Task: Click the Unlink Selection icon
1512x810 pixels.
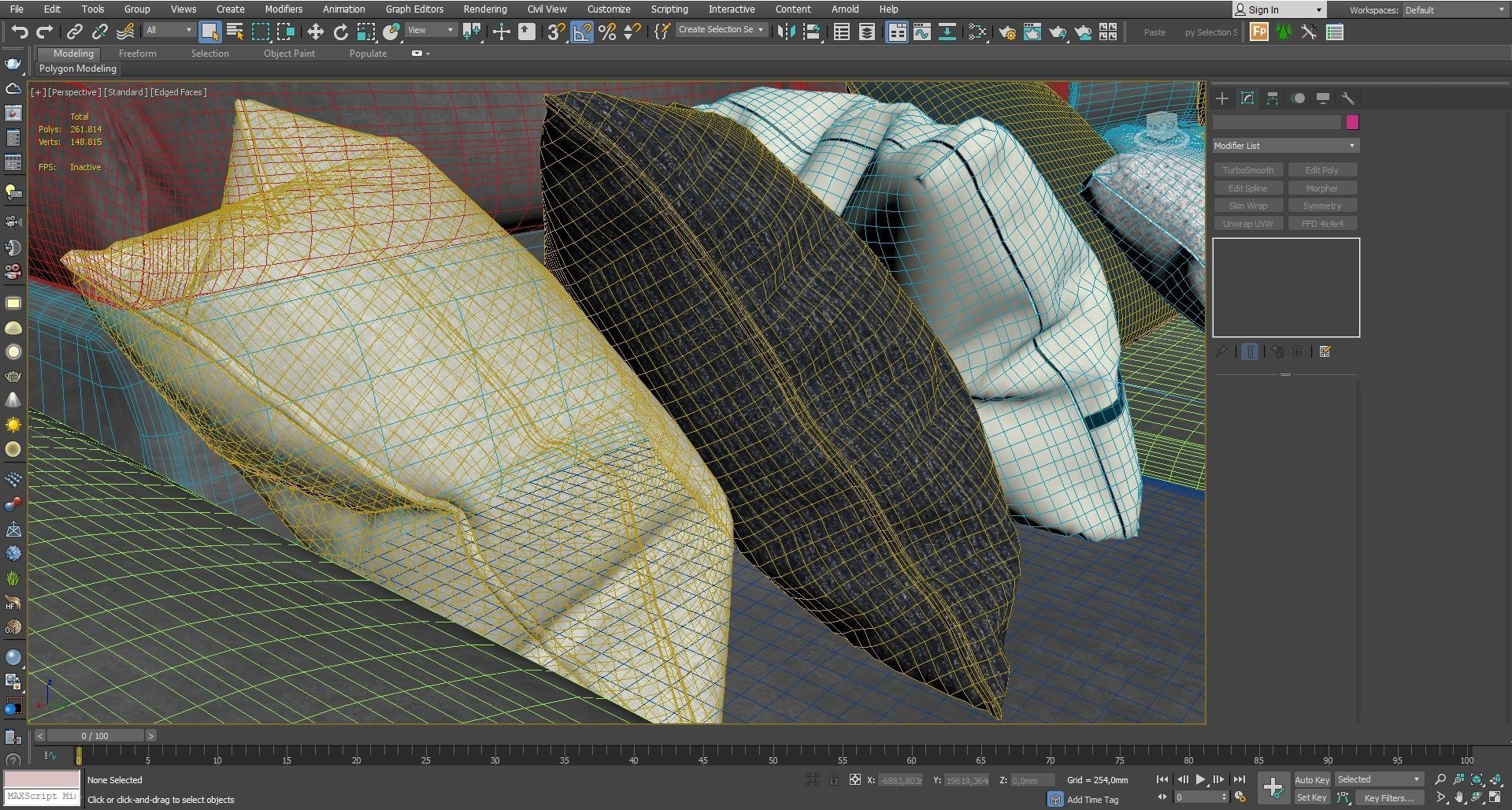Action: coord(99,32)
